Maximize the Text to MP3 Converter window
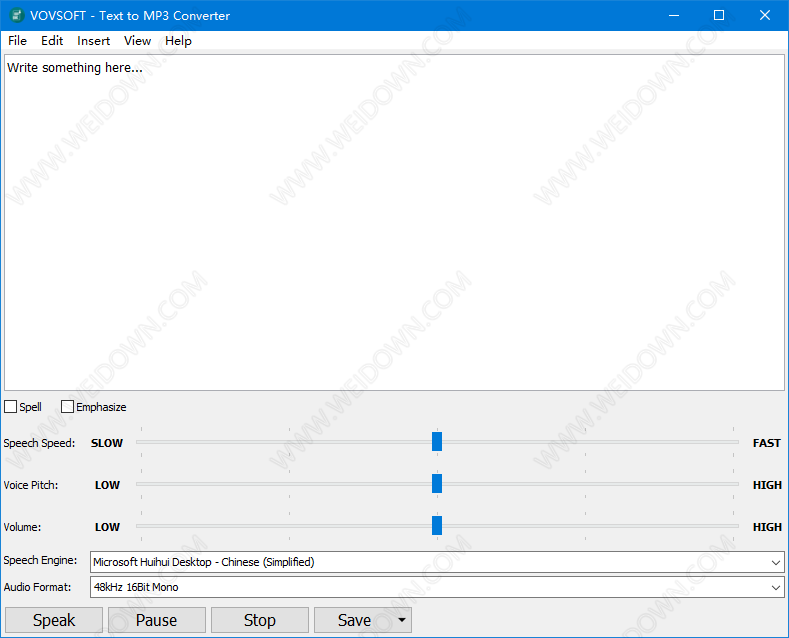 (719, 15)
